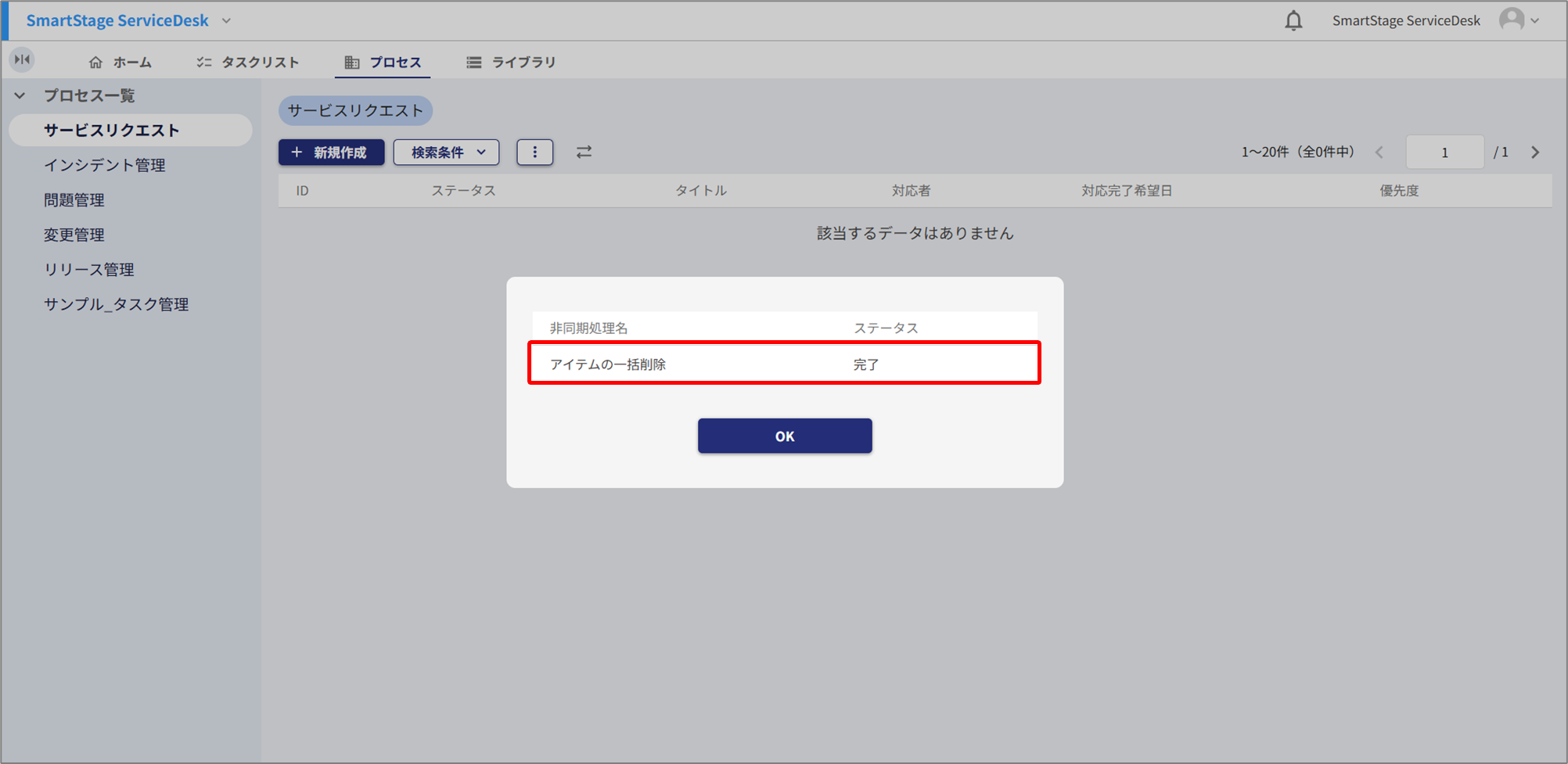Open the タスクリスト tab
This screenshot has height=764, width=1568.
tap(247, 63)
